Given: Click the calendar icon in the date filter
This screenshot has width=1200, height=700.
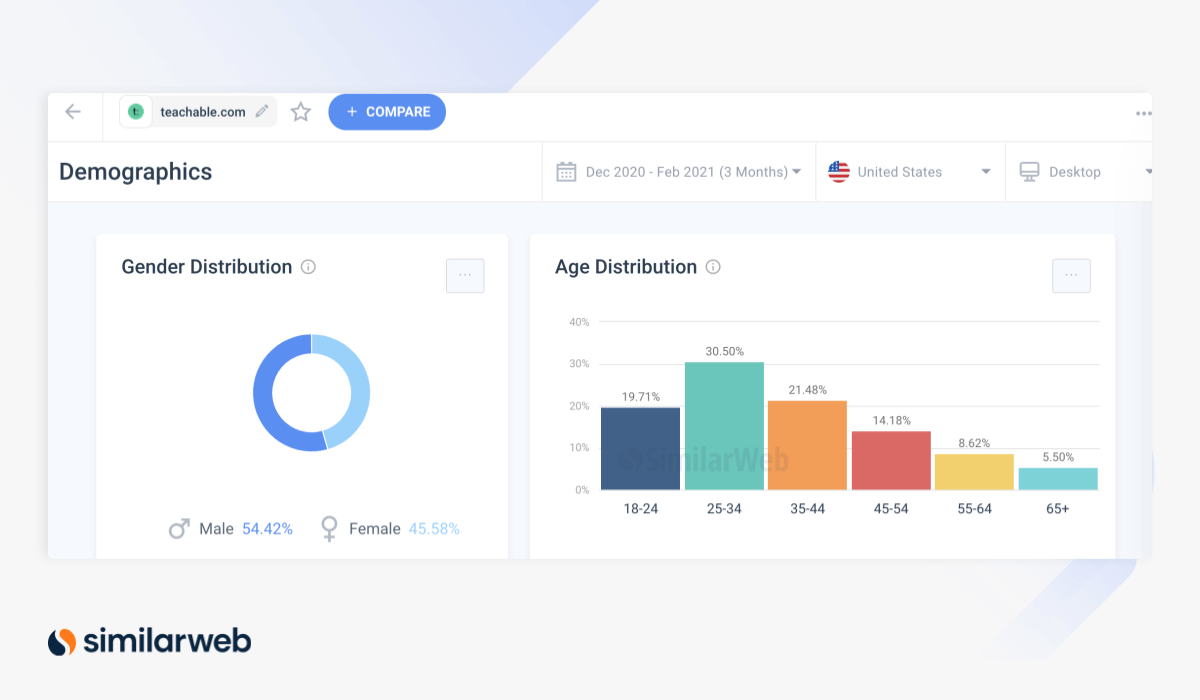Looking at the screenshot, I should pyautogui.click(x=566, y=171).
